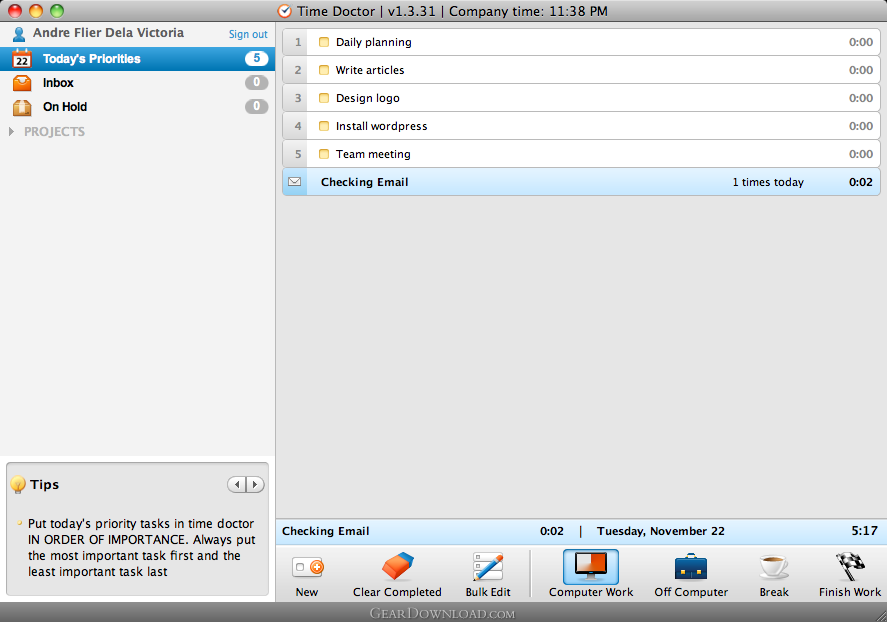Select the Checking Email row label
Image resolution: width=887 pixels, height=622 pixels.
tap(364, 182)
